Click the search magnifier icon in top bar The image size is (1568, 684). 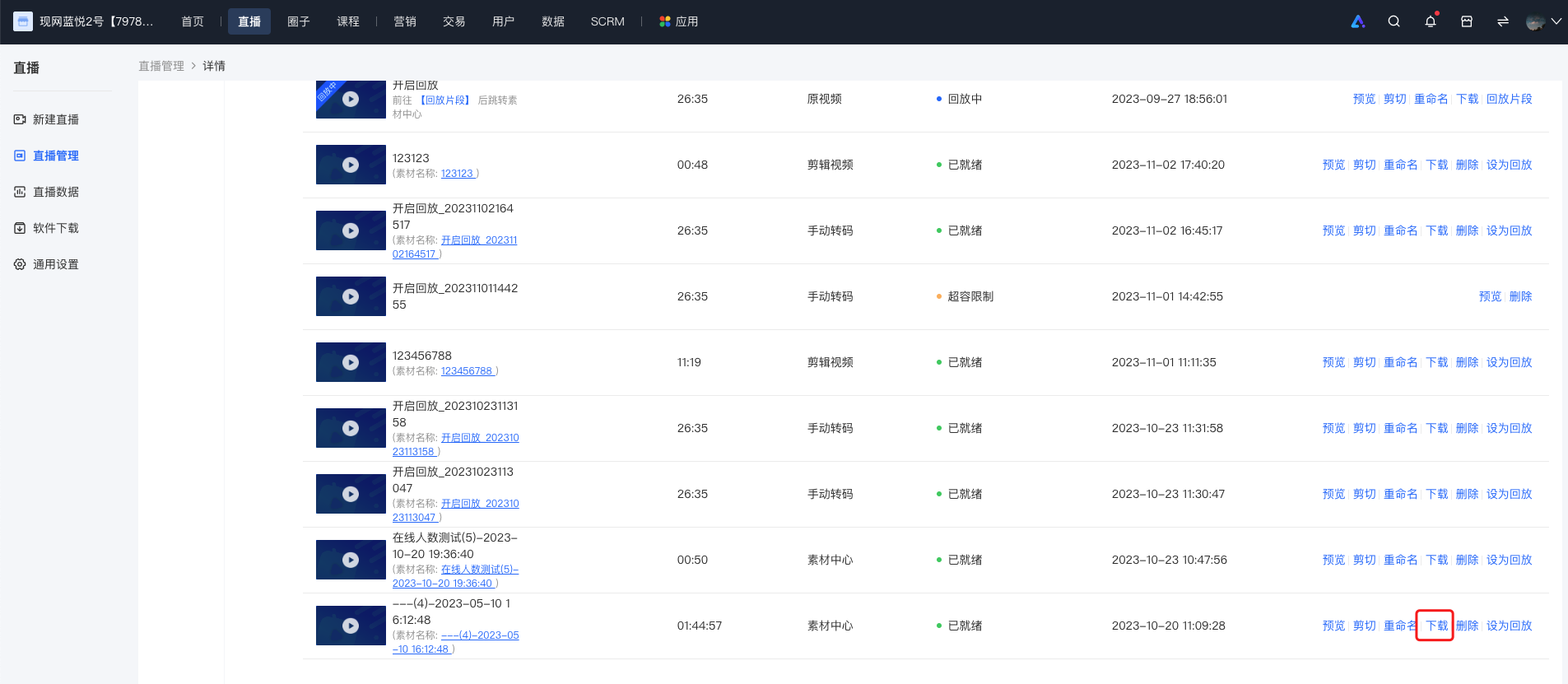pos(1394,21)
